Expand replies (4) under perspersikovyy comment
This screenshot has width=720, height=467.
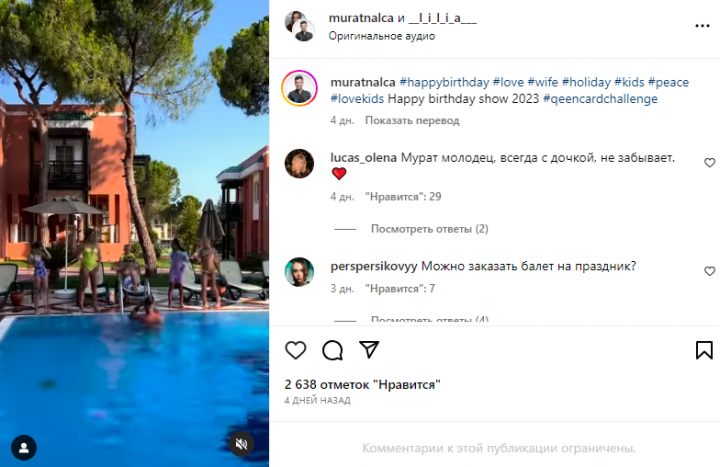[x=429, y=319]
